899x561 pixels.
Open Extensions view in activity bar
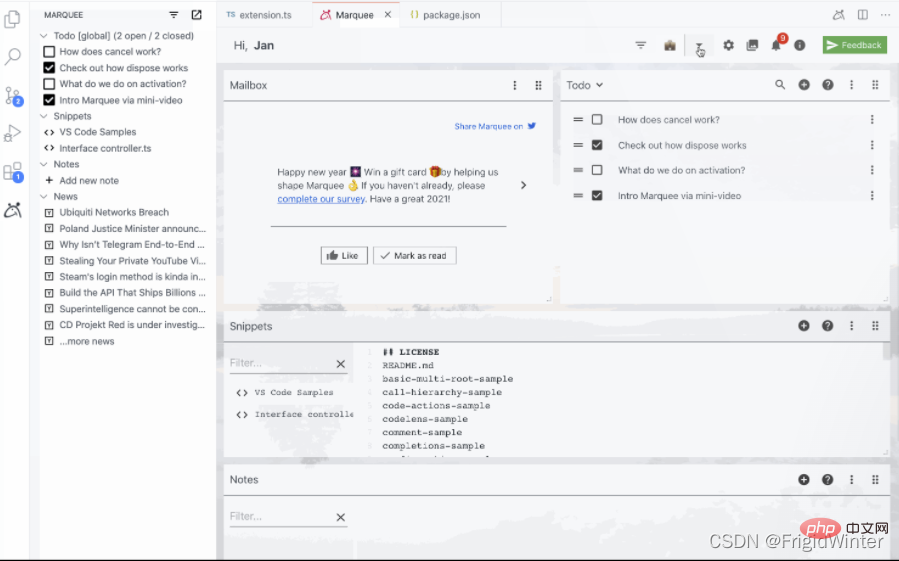(13, 172)
